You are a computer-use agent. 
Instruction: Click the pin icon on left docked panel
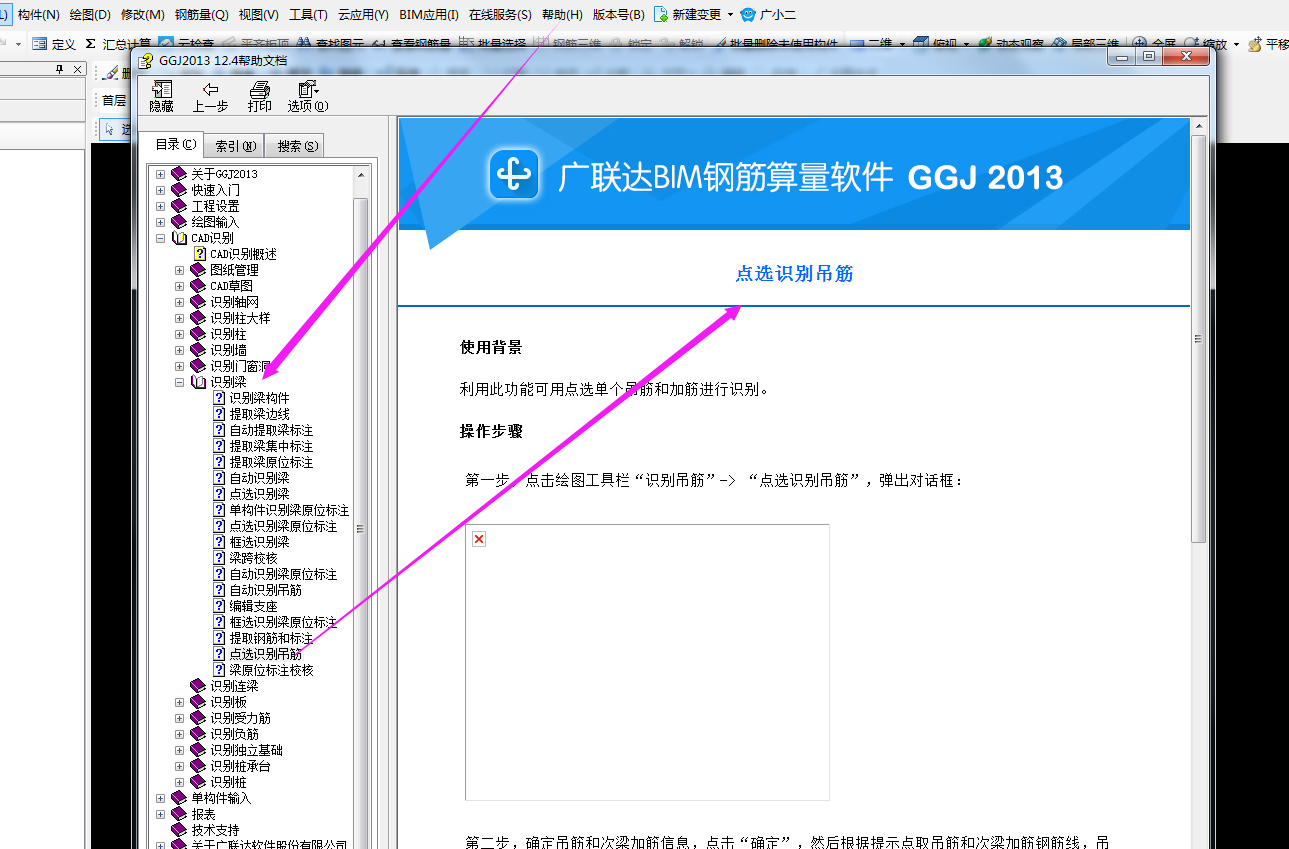click(x=59, y=69)
